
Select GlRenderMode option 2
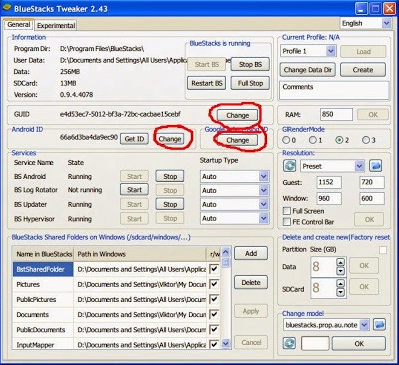(x=340, y=140)
